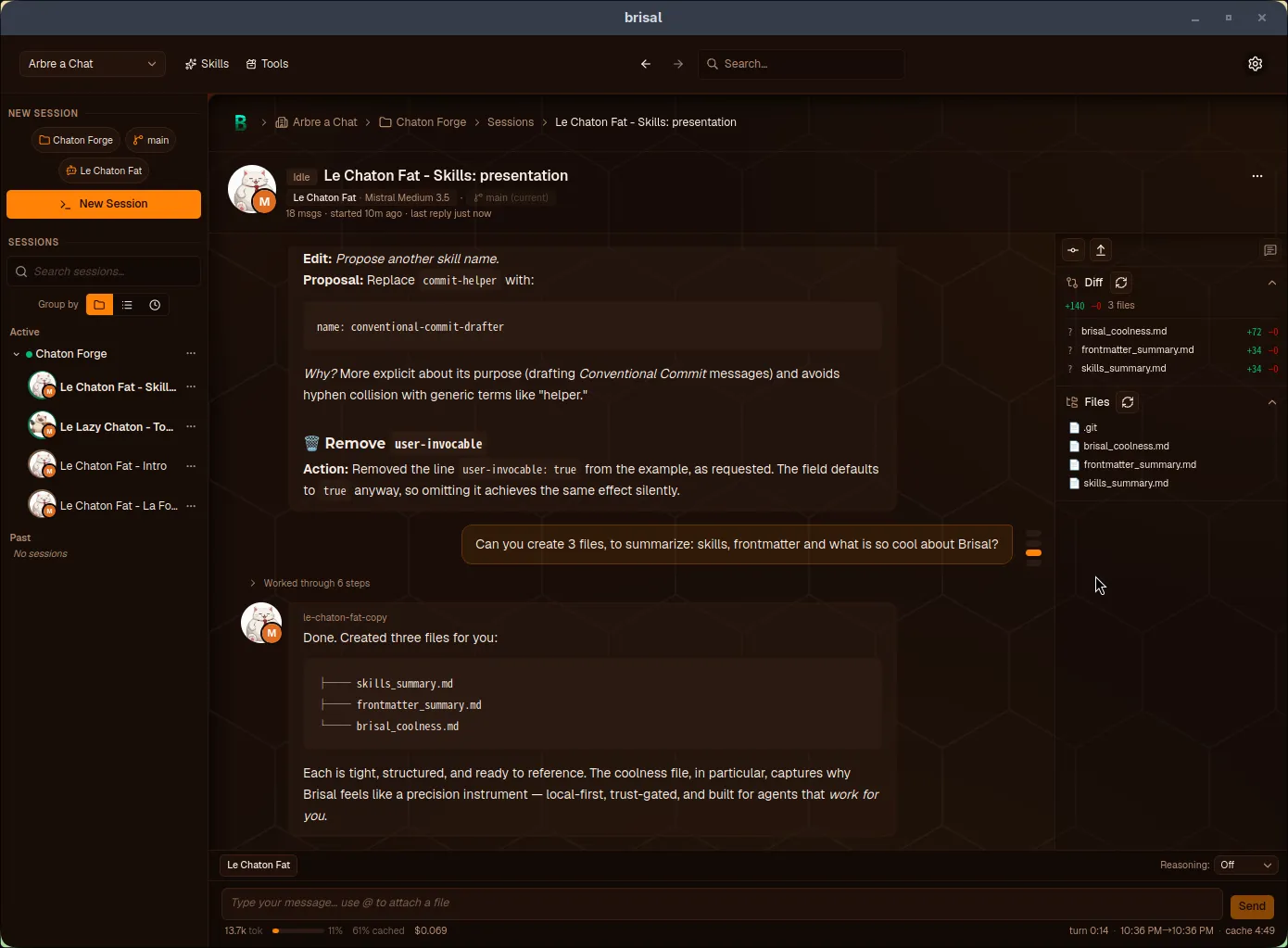Open skills_summary.md in Diff list
Screen dimensions: 1288x948
pyautogui.click(x=1171, y=369)
